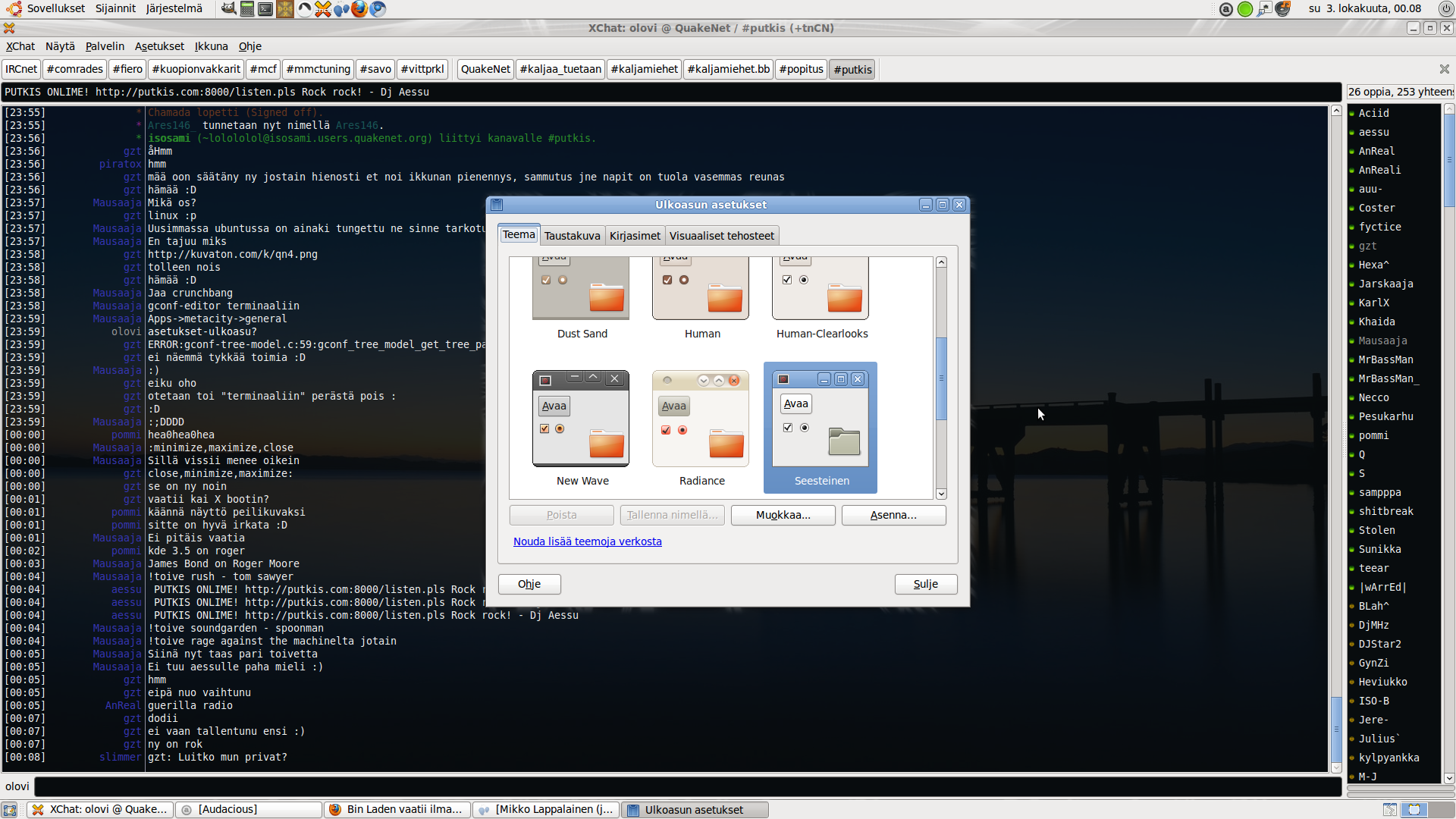Open the Järjestelmä system menu
Viewport: 1456px width, 819px height.
click(174, 8)
